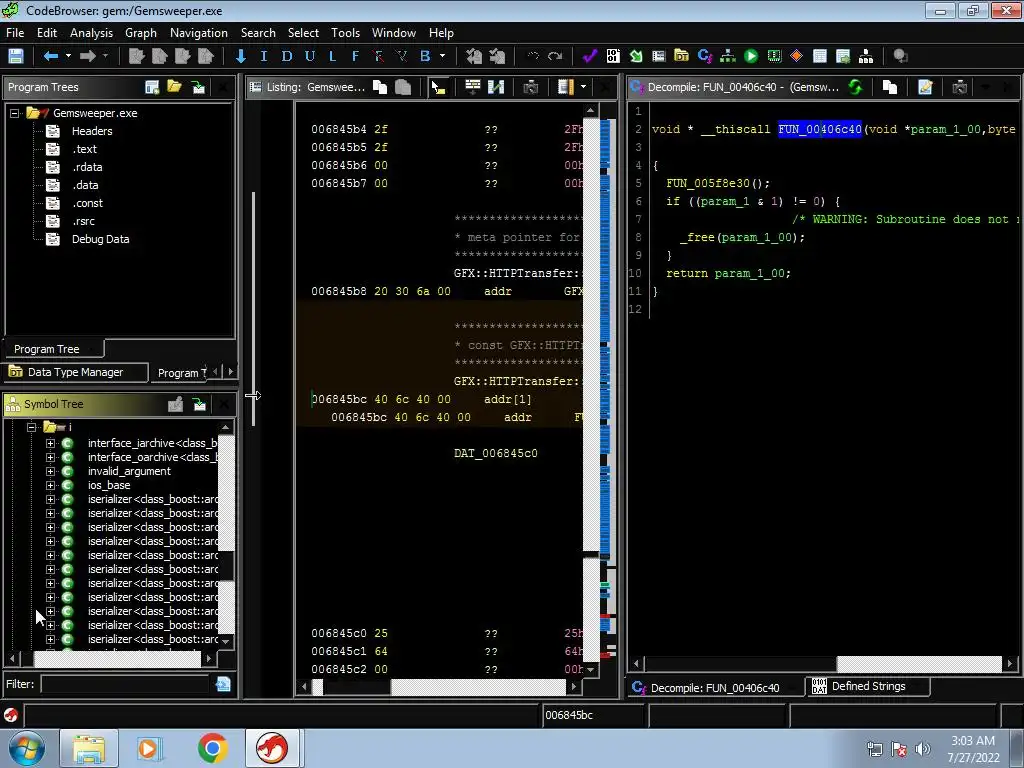The height and width of the screenshot is (768, 1024).
Task: Toggle navigation by Data (D) icon
Action: 287,56
